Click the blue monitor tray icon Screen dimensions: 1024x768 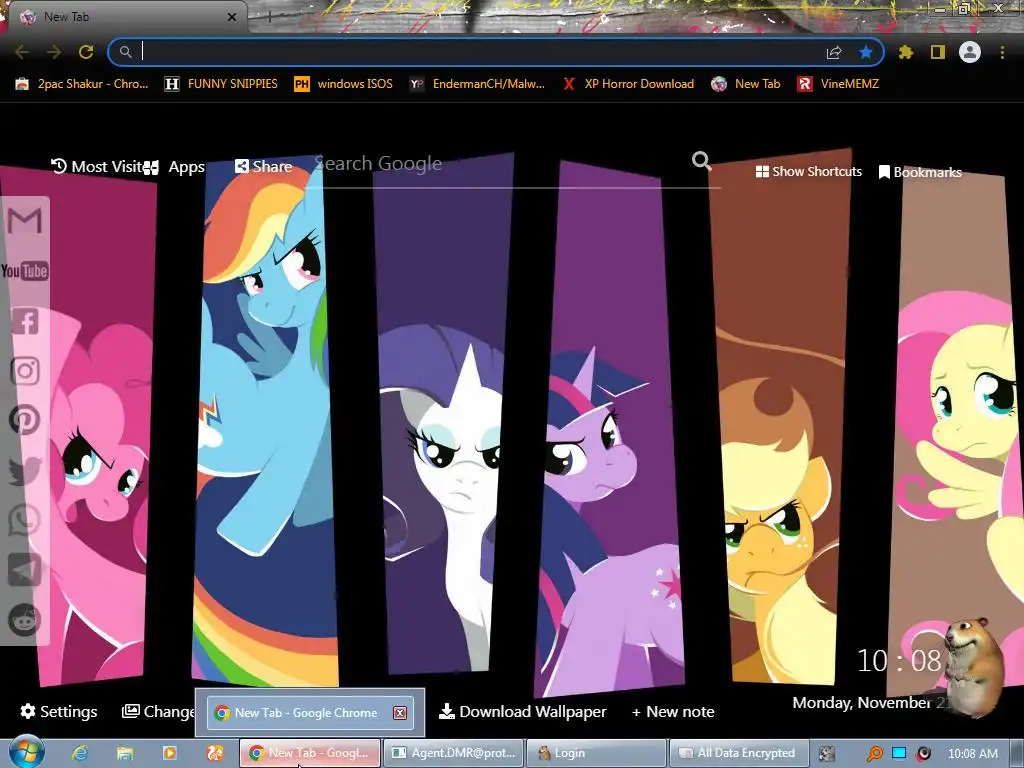(x=899, y=753)
